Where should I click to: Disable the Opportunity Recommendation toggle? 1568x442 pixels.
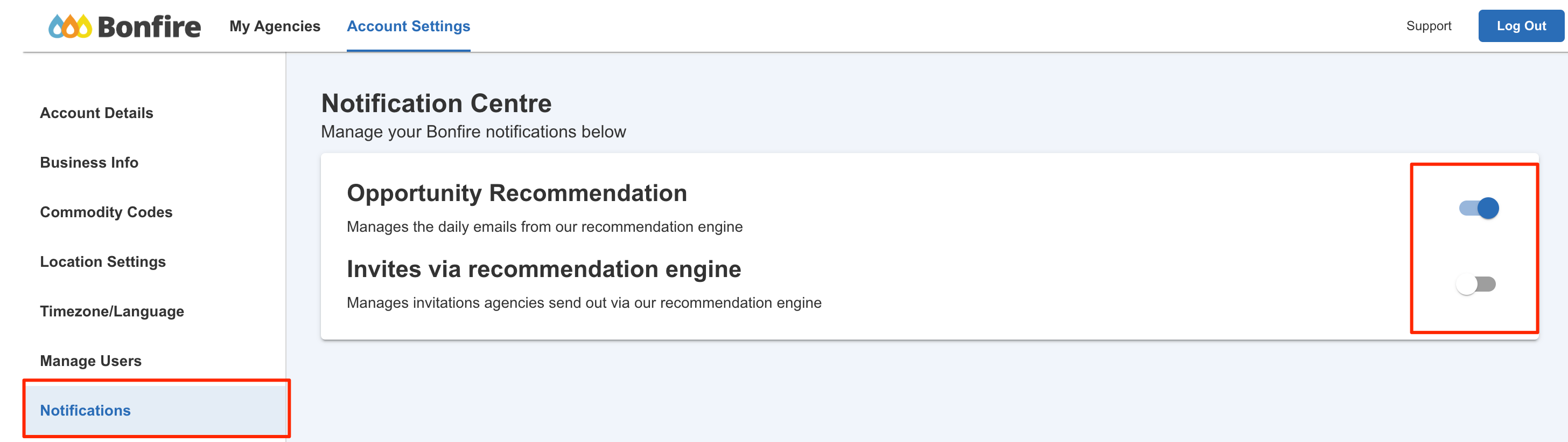[1479, 209]
